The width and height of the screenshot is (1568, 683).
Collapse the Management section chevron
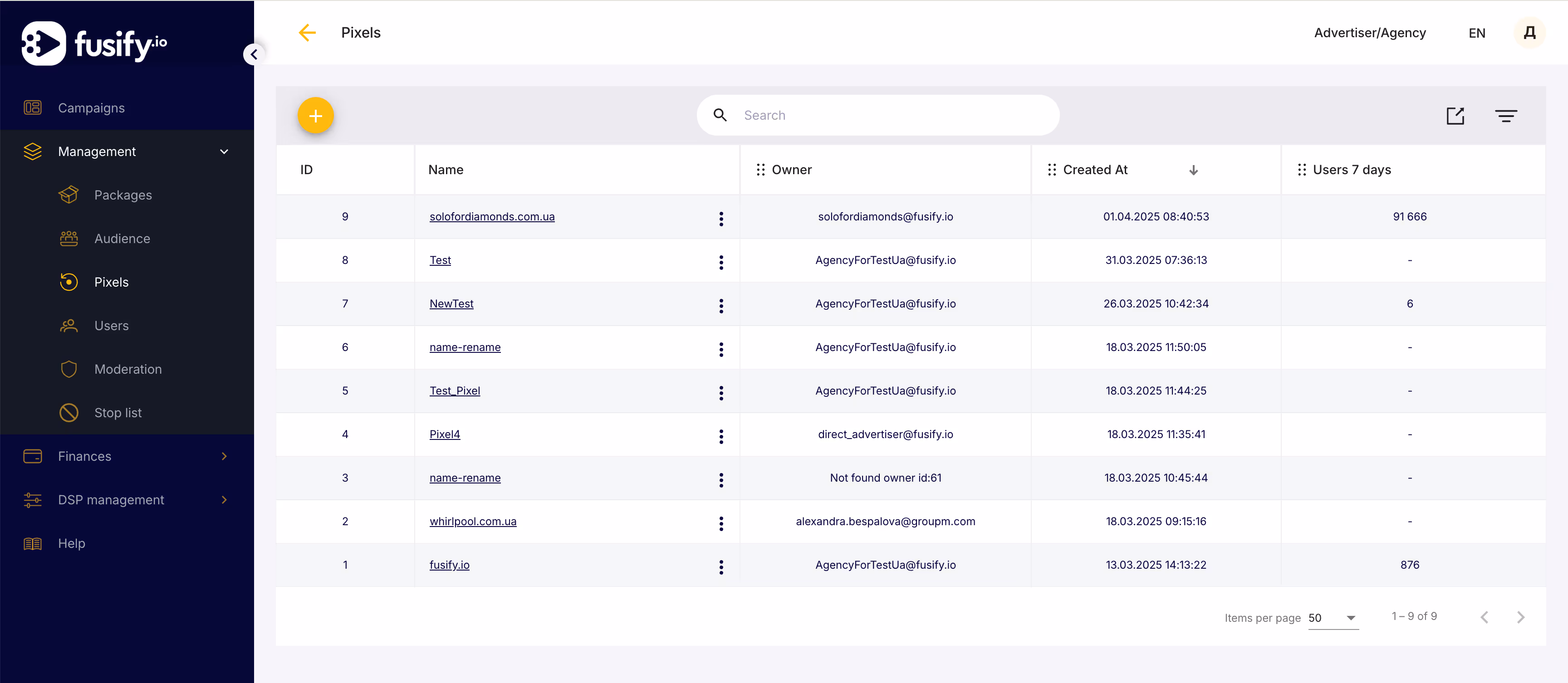click(x=224, y=151)
